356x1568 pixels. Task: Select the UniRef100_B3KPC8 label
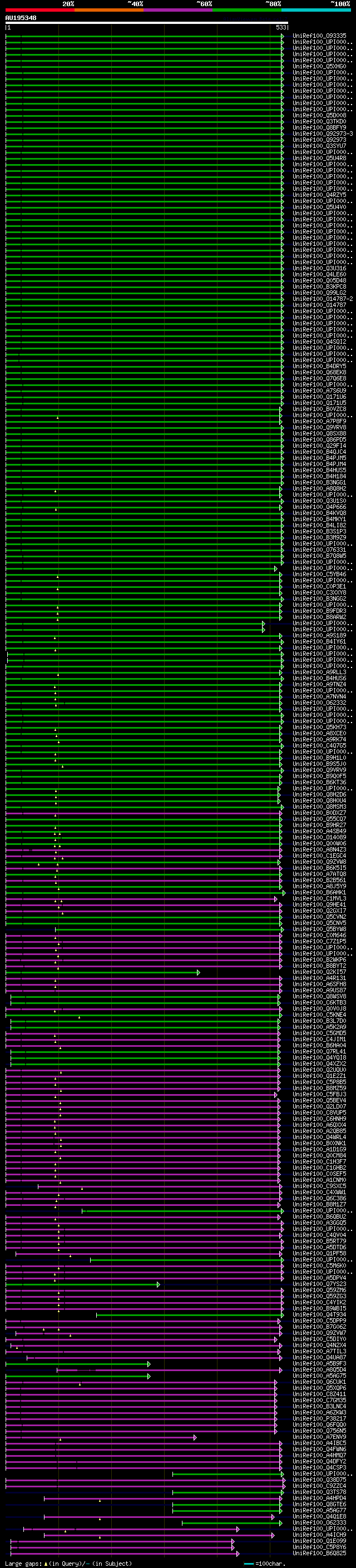pos(319,286)
